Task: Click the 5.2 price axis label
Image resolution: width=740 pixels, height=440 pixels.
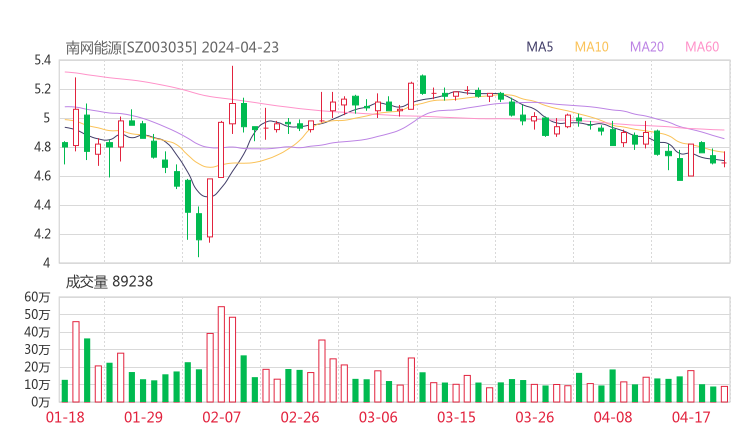Action: coord(42,89)
